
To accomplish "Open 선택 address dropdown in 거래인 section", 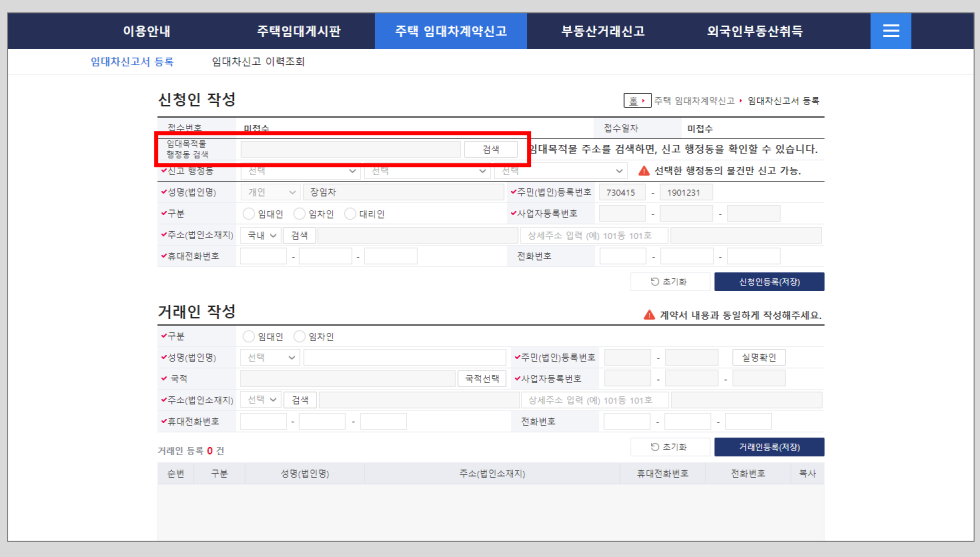I will pos(261,400).
